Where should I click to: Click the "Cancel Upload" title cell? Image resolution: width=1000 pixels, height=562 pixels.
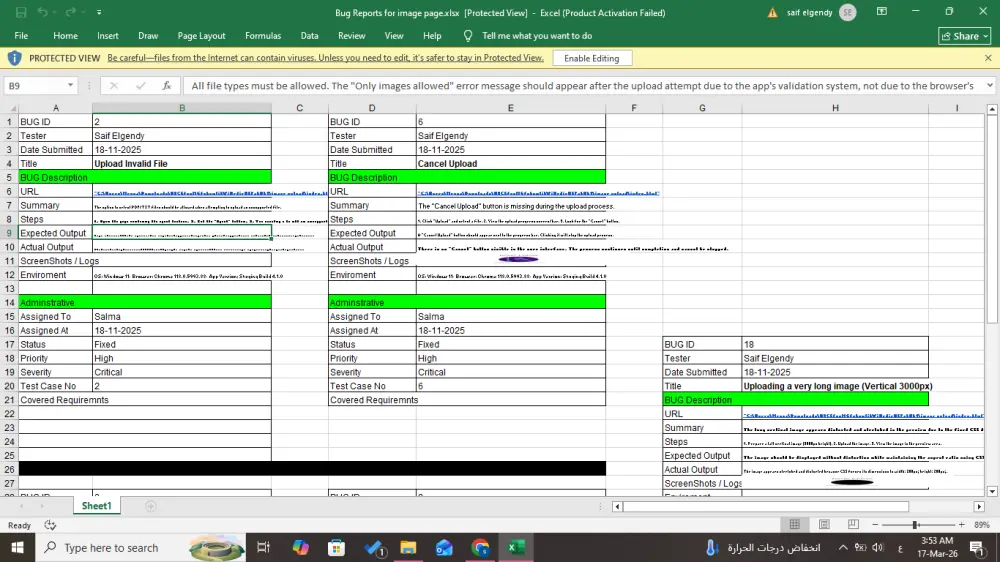click(x=511, y=163)
